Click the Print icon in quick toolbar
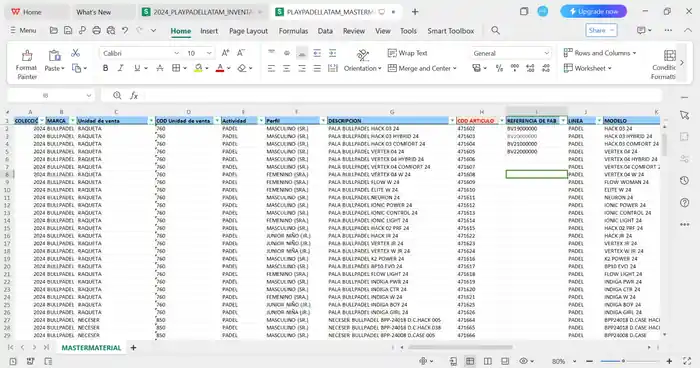This screenshot has width=700, height=368. coord(96,30)
